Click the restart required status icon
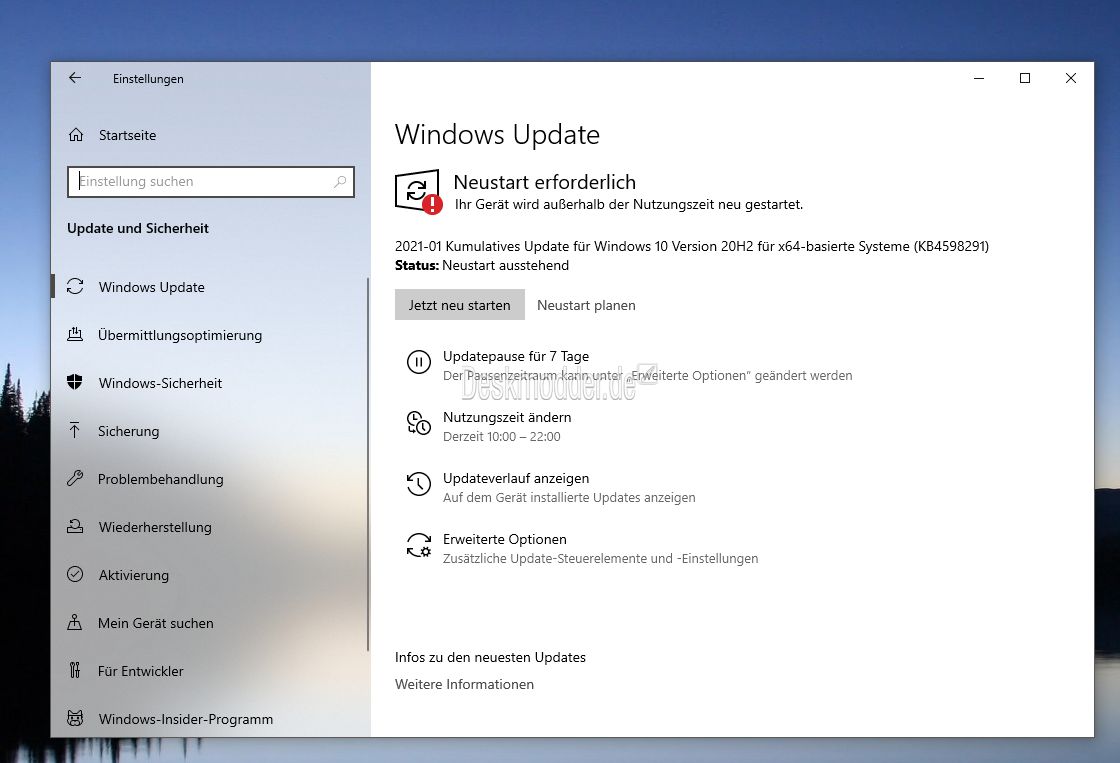The width and height of the screenshot is (1120, 763). point(419,191)
